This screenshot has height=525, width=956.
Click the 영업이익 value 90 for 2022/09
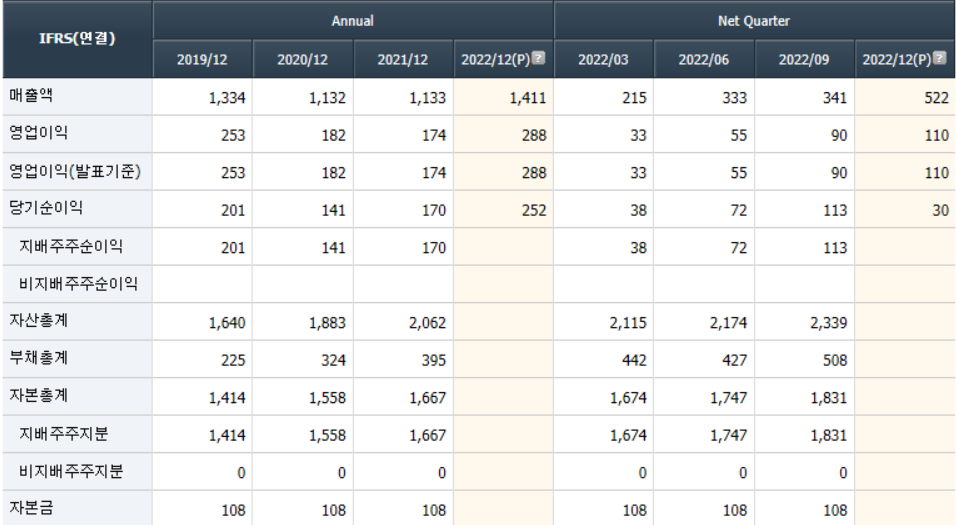[x=839, y=135]
